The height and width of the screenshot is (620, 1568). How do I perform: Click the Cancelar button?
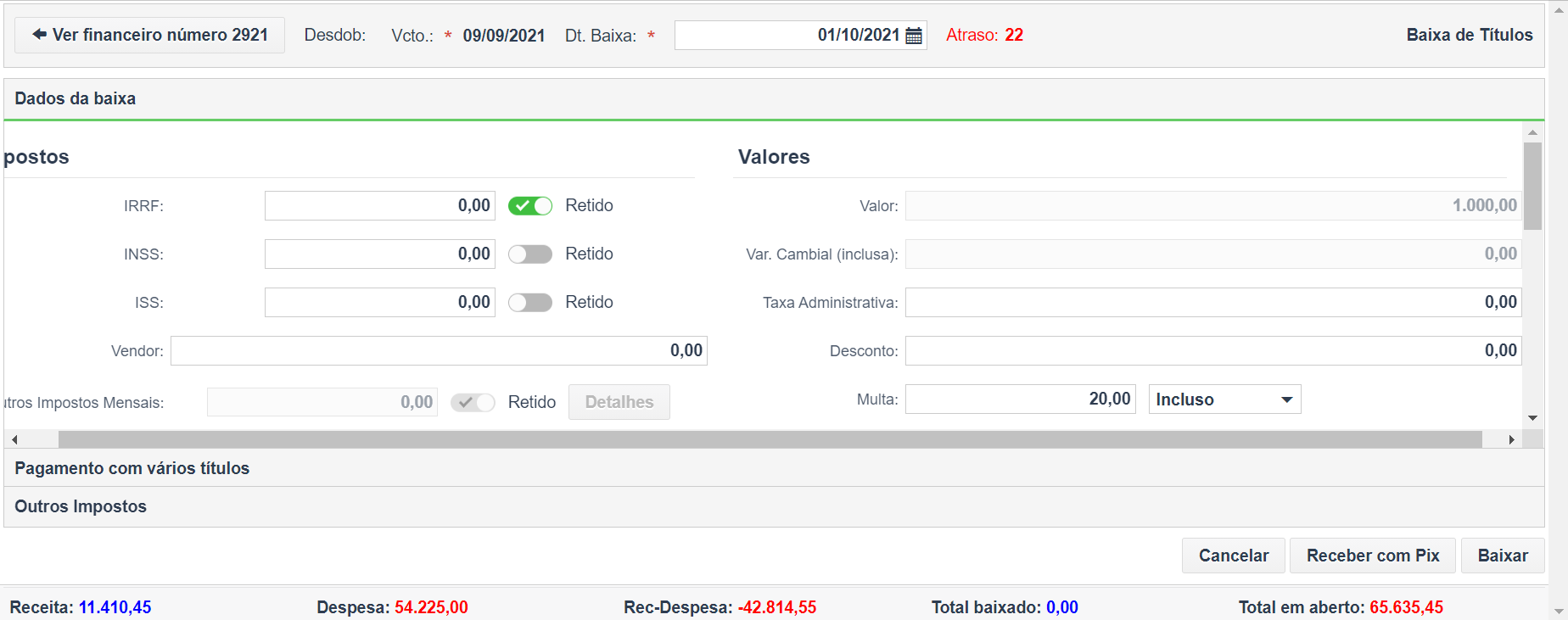coord(1233,556)
